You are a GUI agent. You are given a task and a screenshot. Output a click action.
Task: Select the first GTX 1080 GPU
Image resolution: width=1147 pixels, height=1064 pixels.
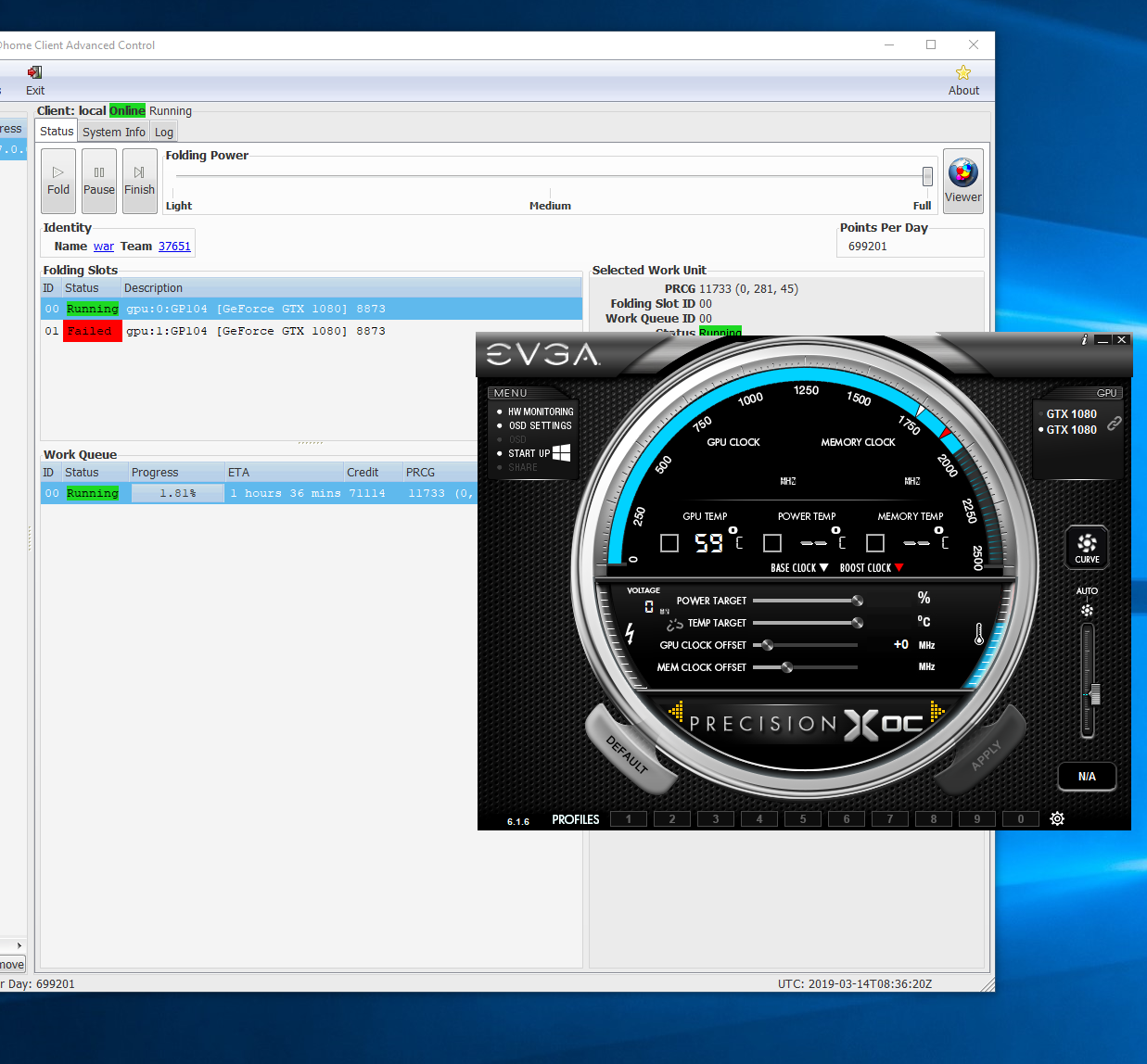(1071, 414)
